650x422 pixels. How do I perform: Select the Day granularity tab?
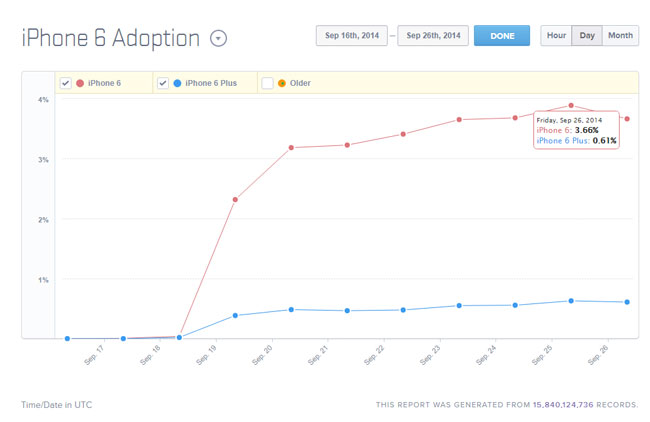click(x=587, y=36)
